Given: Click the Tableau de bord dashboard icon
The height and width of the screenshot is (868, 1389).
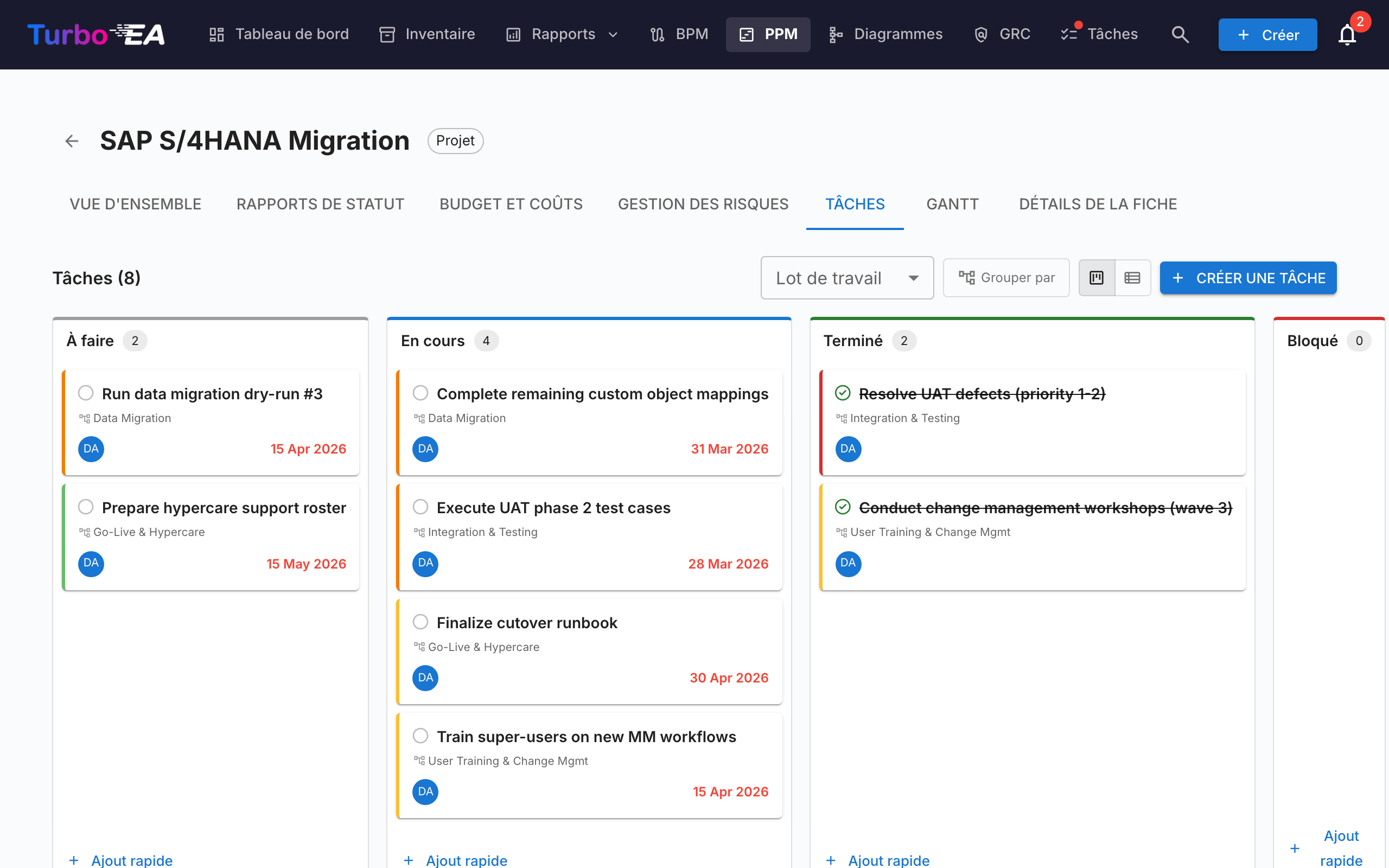Looking at the screenshot, I should [216, 34].
